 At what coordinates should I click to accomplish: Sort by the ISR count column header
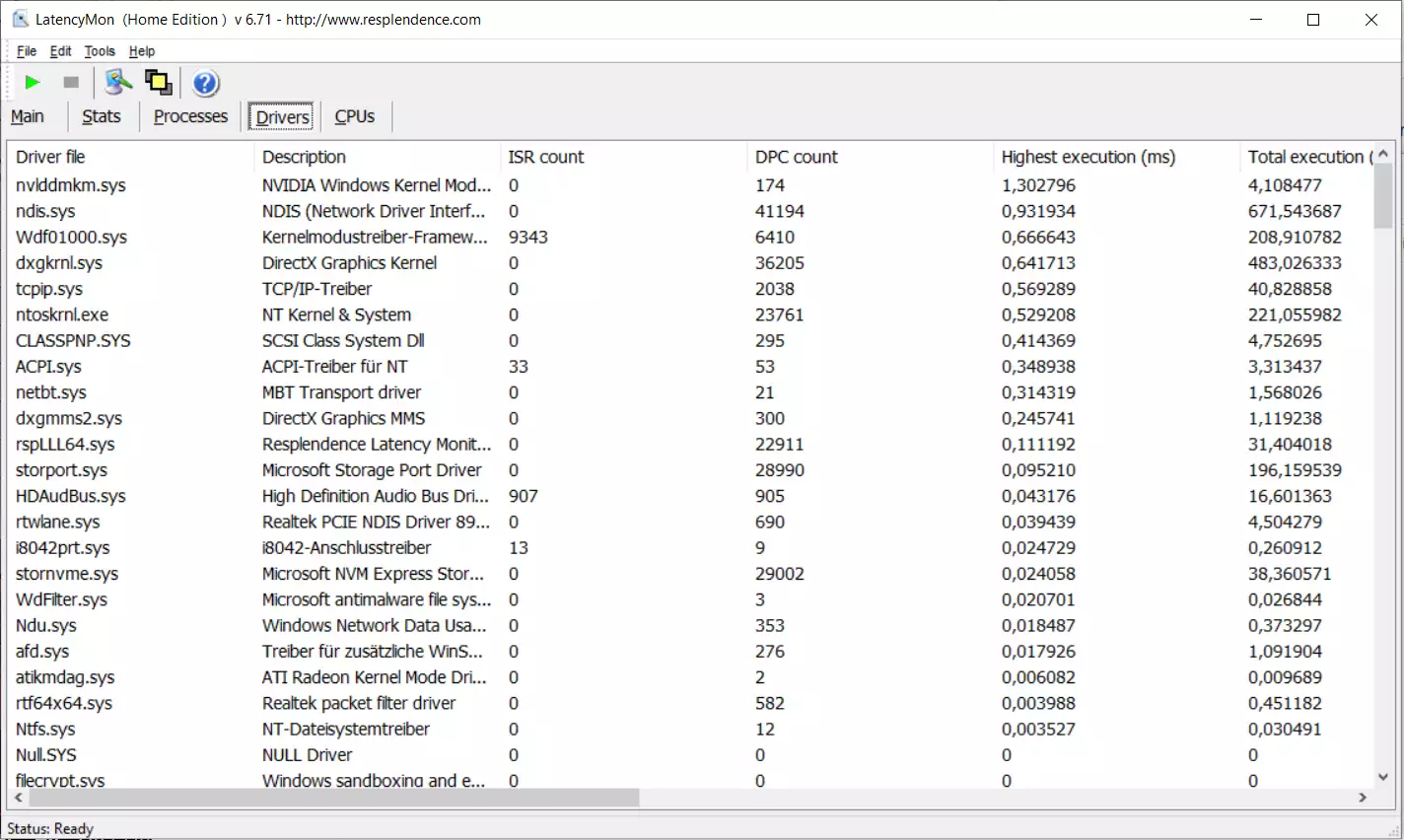click(623, 157)
